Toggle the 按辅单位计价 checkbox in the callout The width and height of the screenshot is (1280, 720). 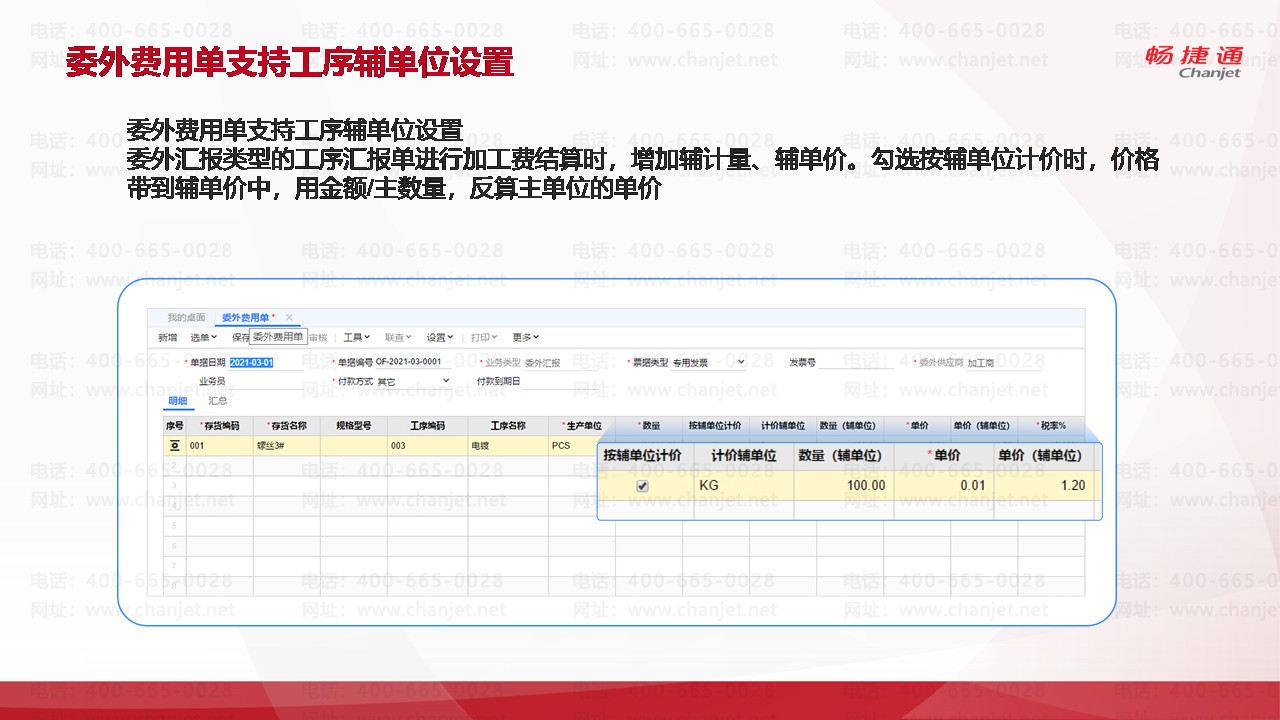pyautogui.click(x=642, y=486)
